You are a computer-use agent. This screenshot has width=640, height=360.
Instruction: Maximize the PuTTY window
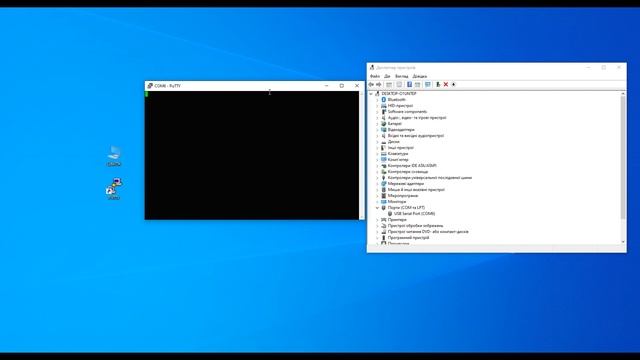(x=342, y=86)
